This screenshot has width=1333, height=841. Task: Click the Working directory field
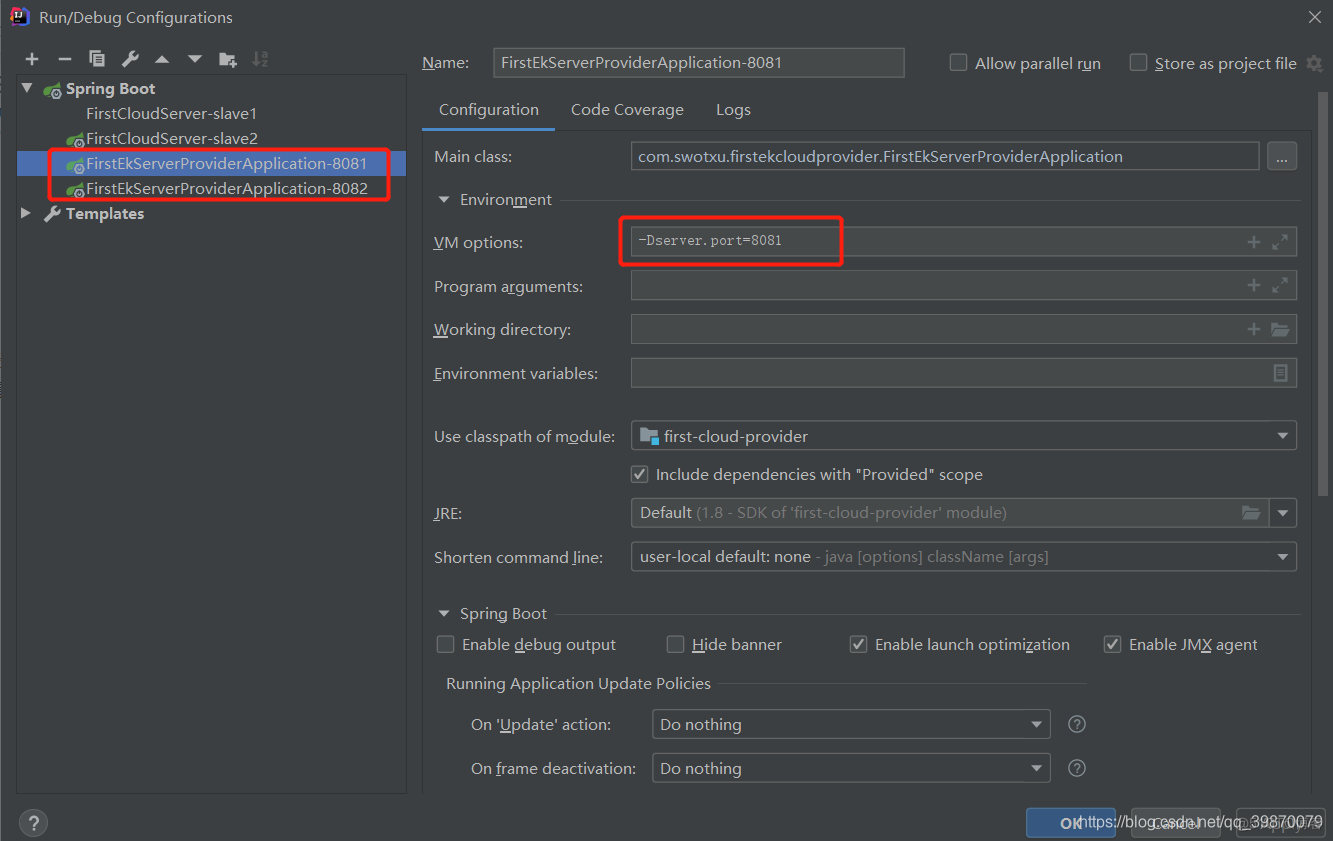pyautogui.click(x=964, y=329)
